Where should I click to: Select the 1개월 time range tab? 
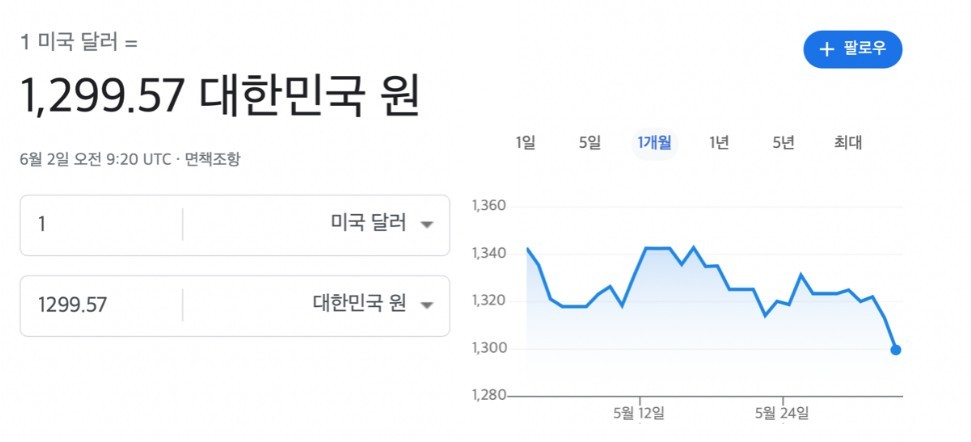655,143
